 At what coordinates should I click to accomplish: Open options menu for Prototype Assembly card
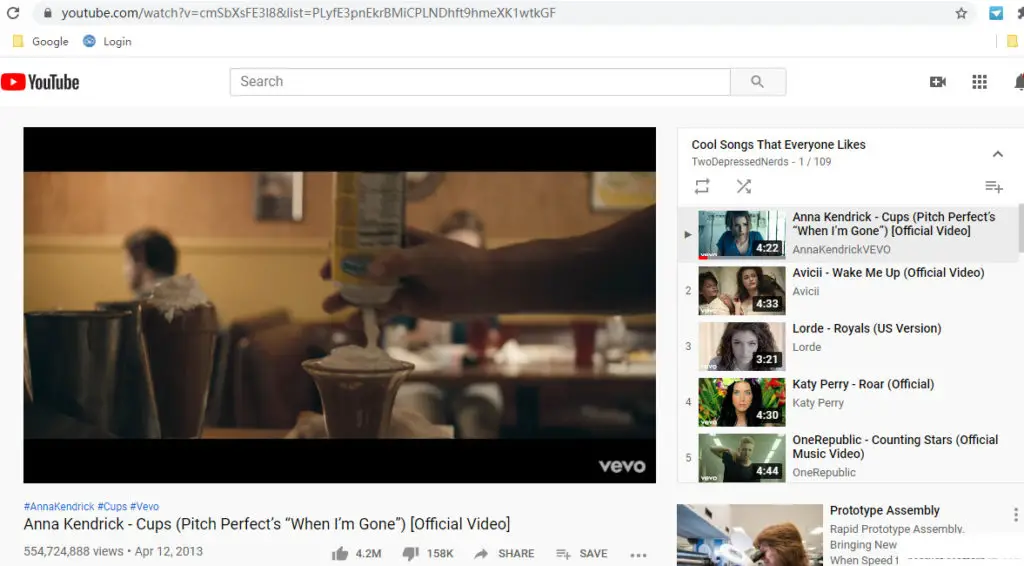1016,514
